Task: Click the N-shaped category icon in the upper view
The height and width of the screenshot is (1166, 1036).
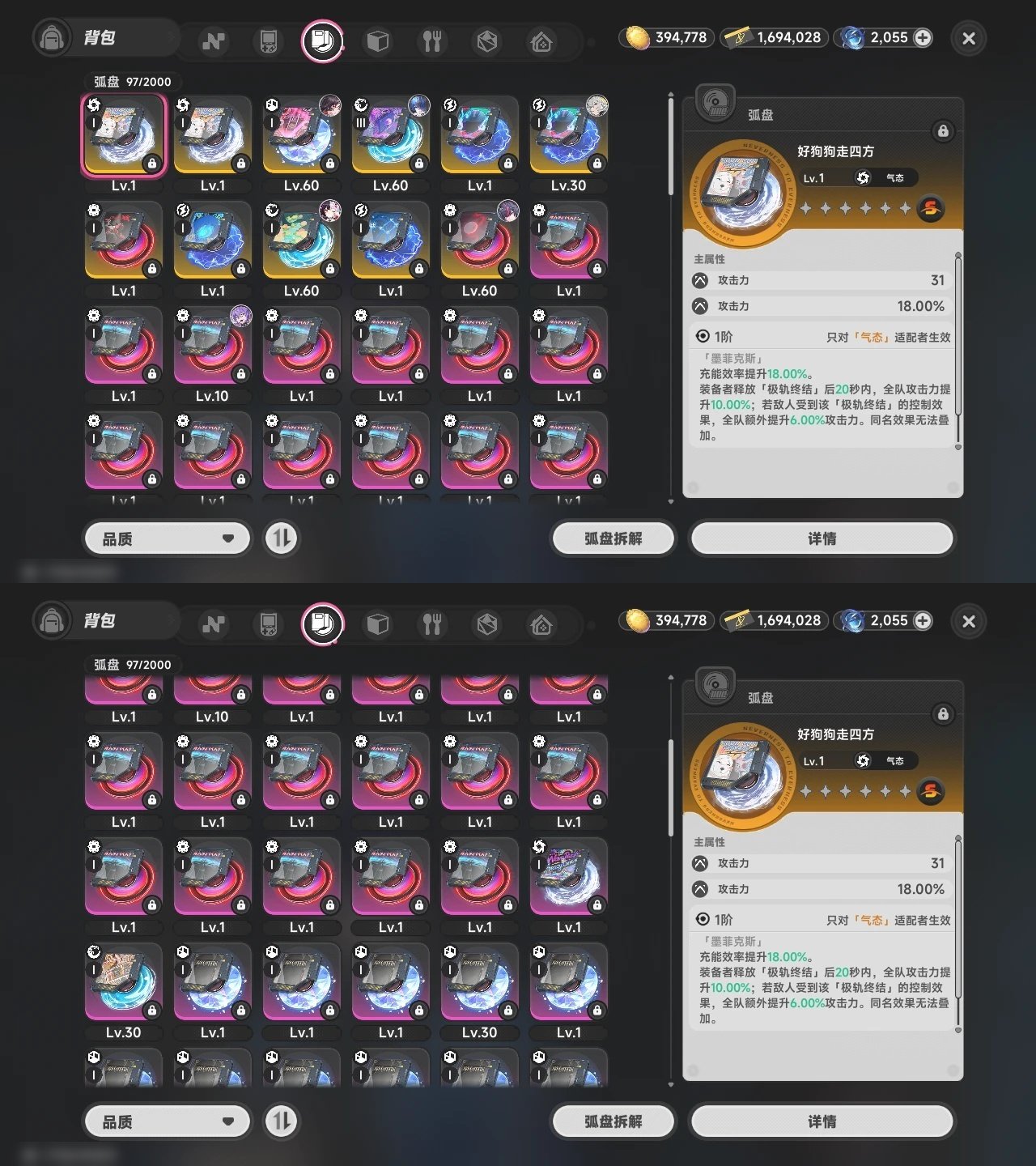Action: [214, 40]
